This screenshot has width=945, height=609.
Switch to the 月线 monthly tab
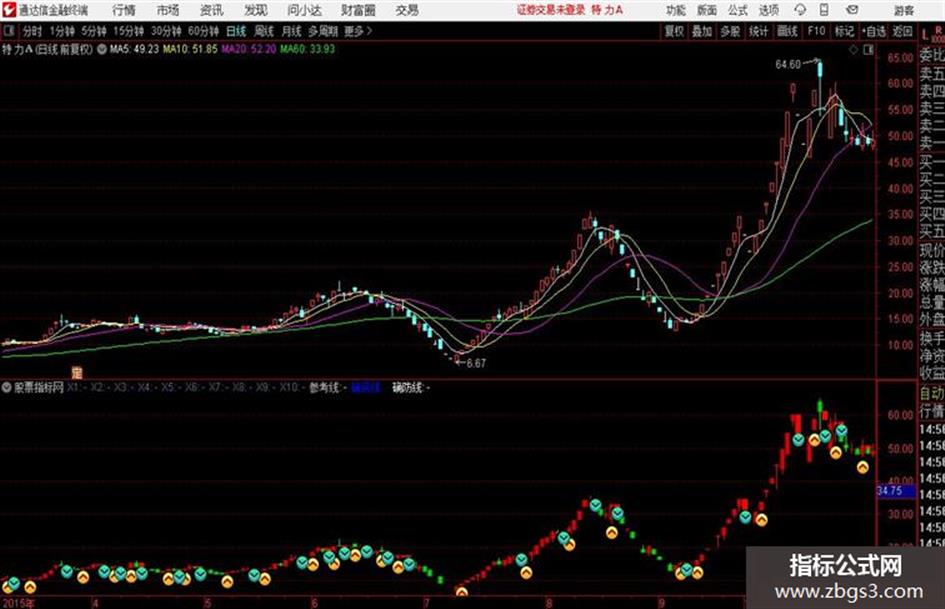291,31
